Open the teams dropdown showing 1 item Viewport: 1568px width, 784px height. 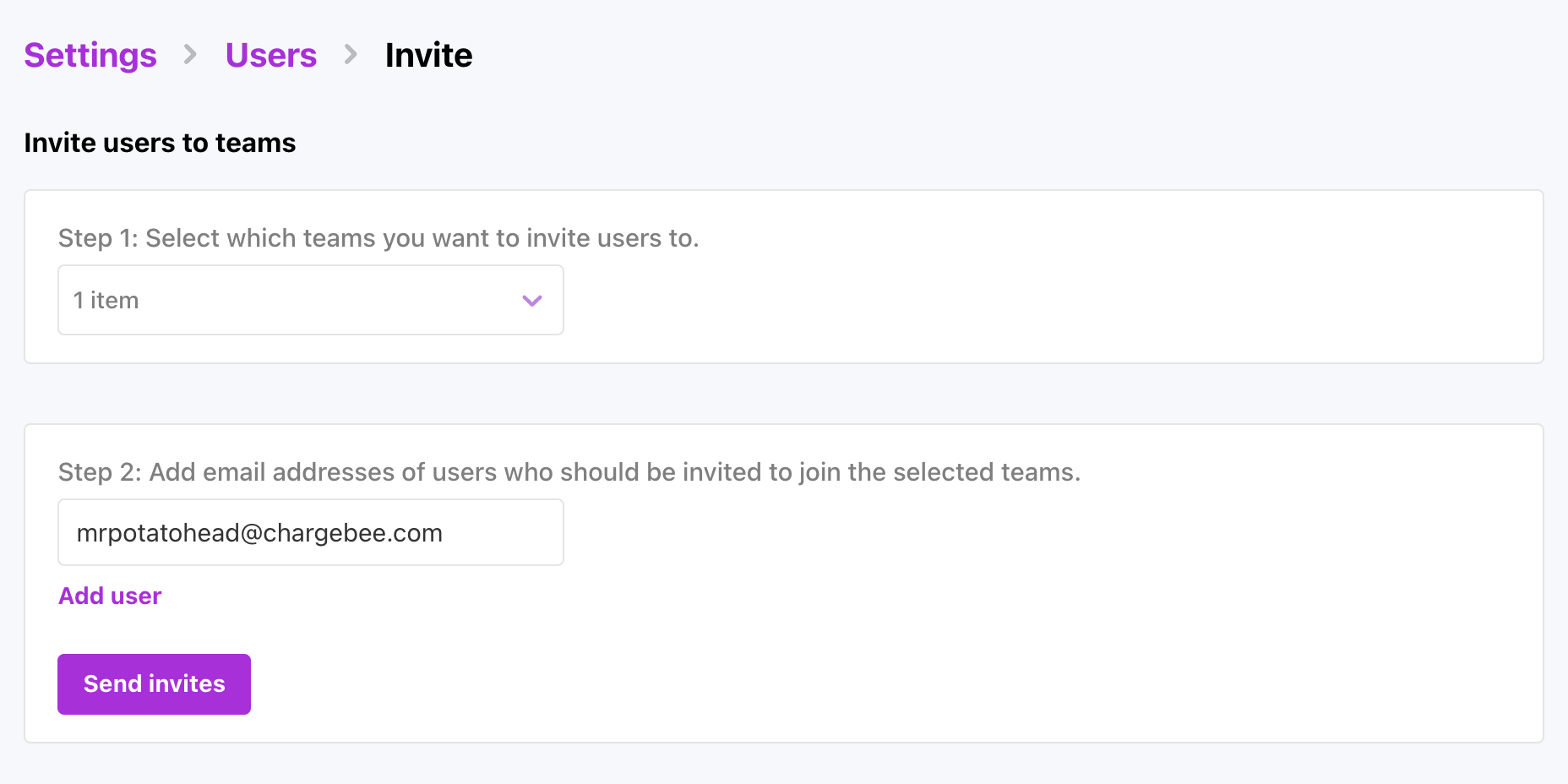[x=310, y=300]
